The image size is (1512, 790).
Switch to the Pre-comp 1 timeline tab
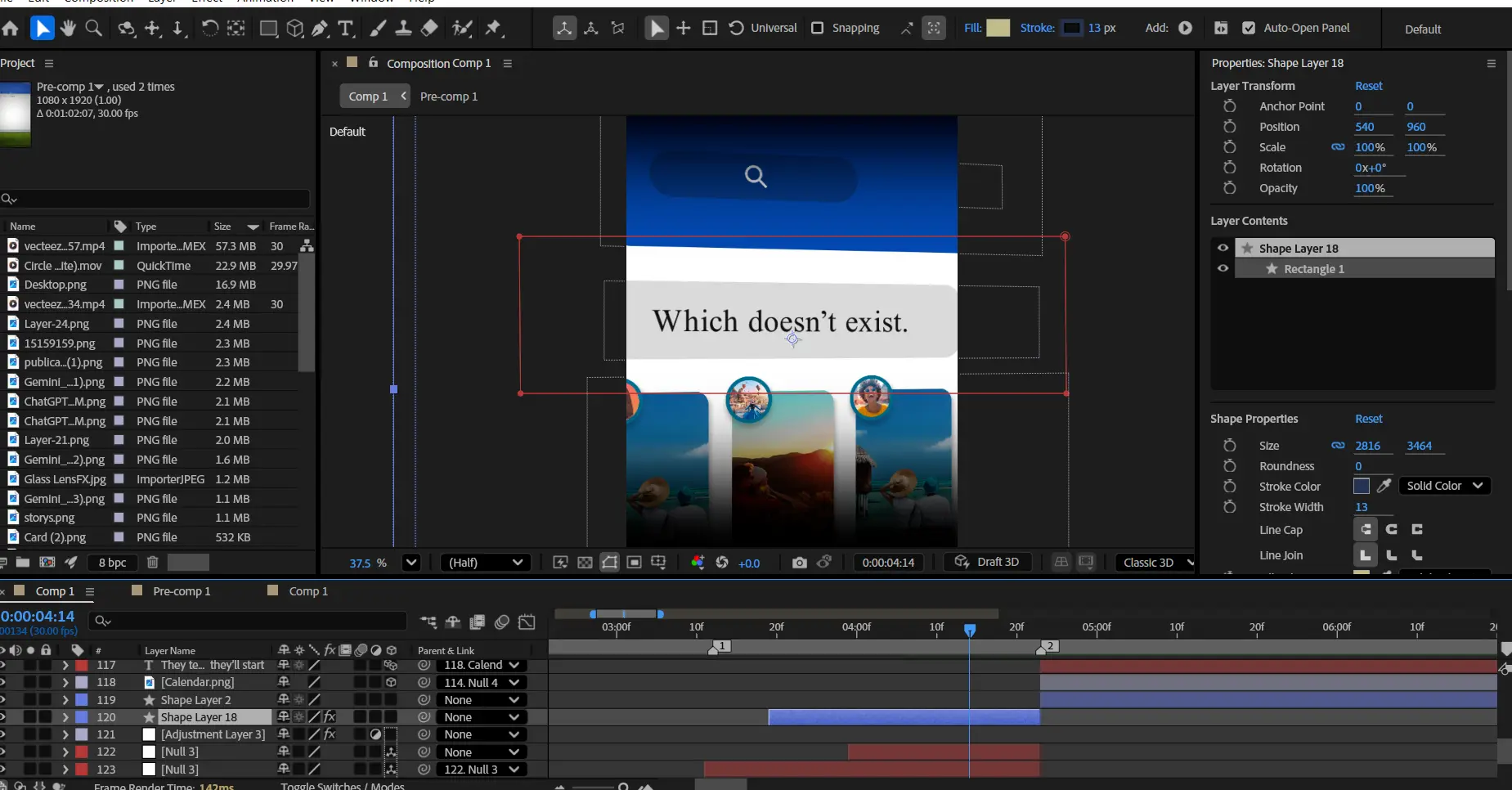(181, 591)
